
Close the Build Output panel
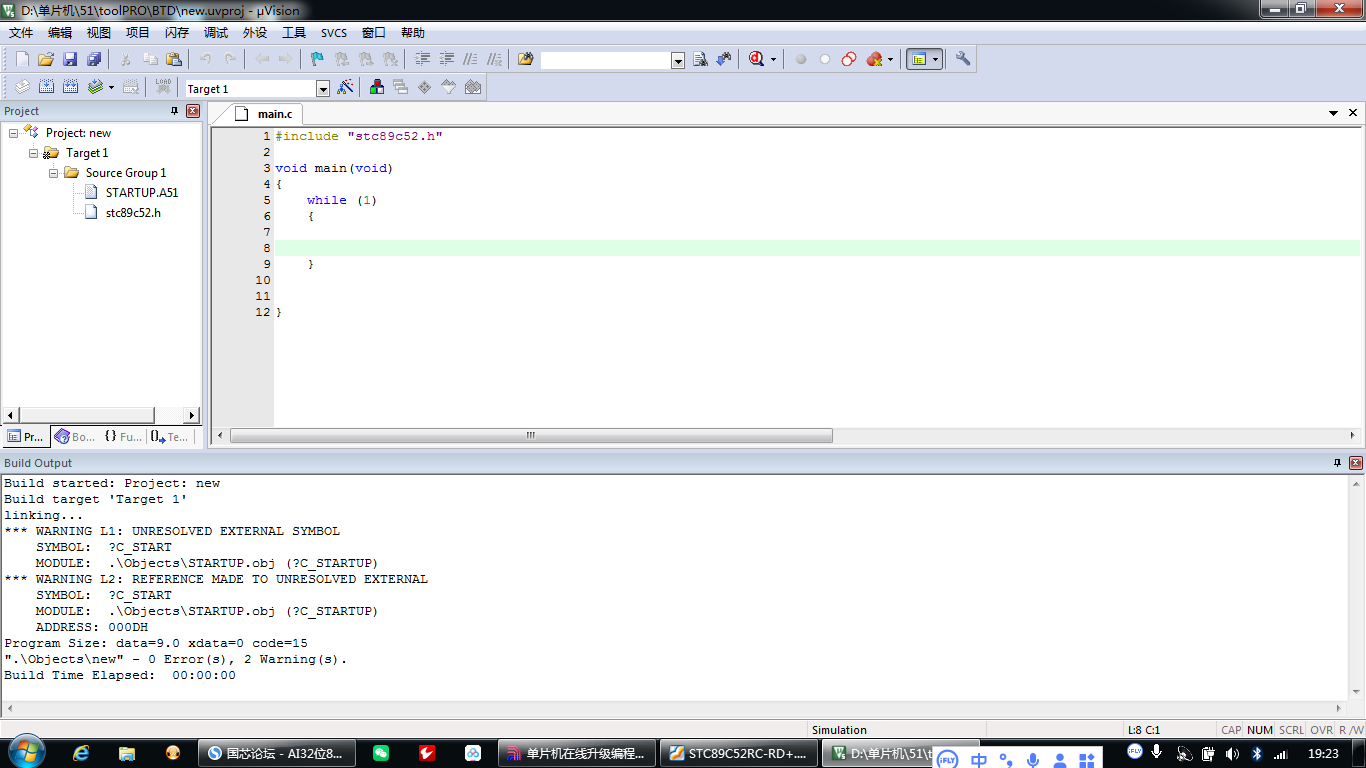click(1356, 463)
